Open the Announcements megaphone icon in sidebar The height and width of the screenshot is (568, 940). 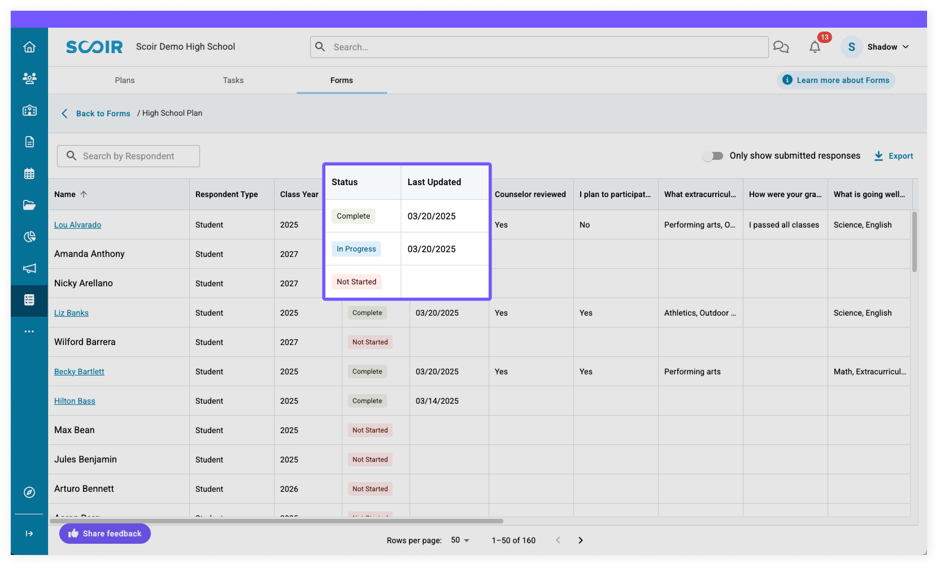click(29, 268)
